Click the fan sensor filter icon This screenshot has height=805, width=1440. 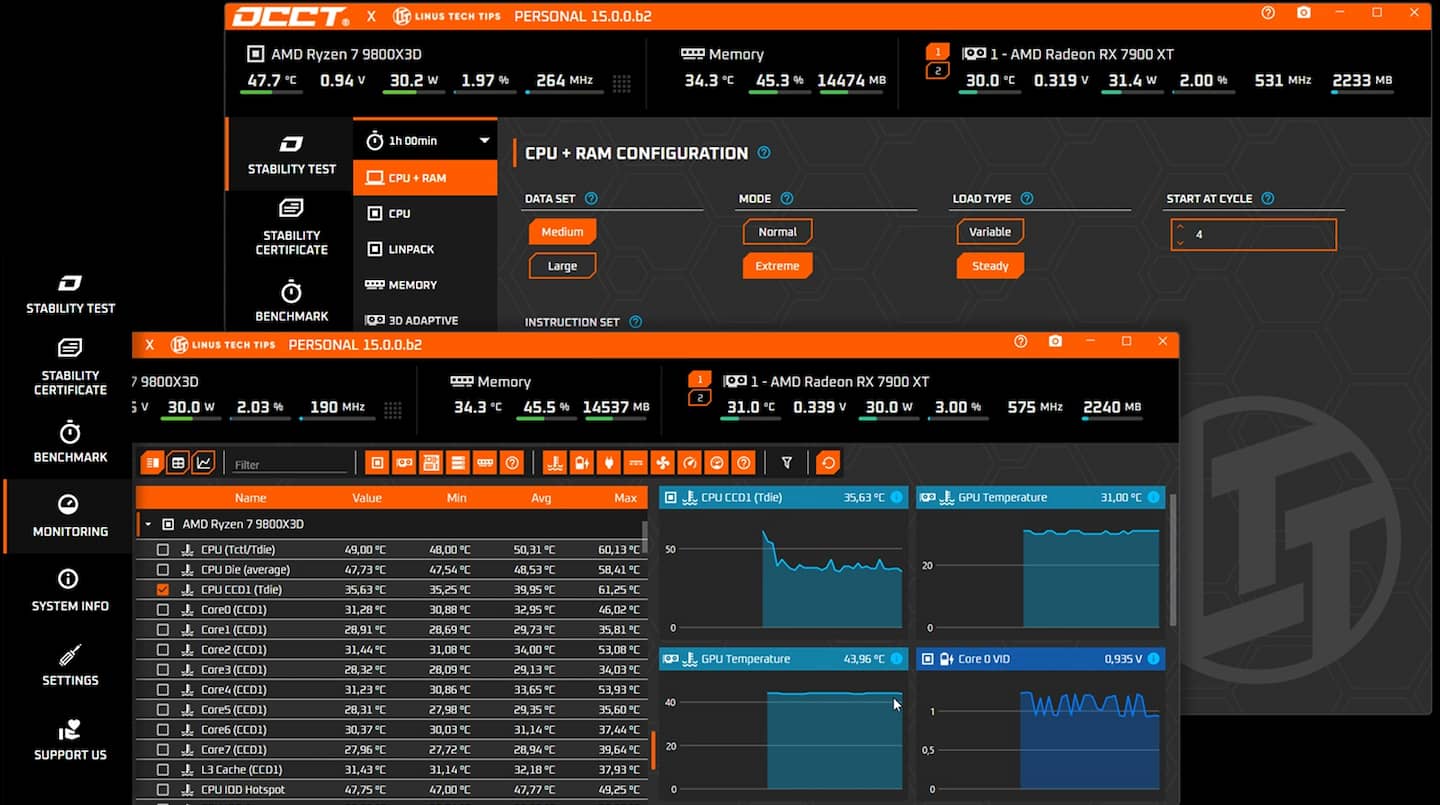pyautogui.click(x=662, y=463)
